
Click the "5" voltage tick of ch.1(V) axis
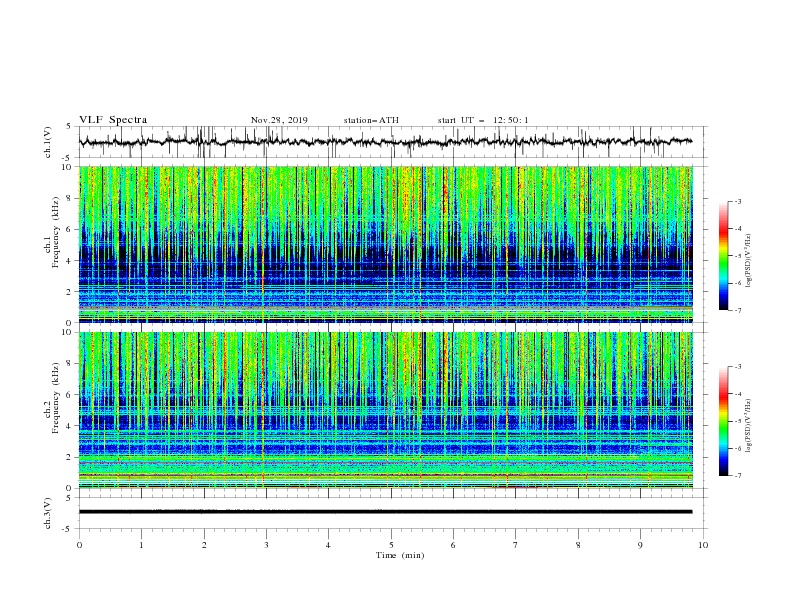(x=70, y=126)
